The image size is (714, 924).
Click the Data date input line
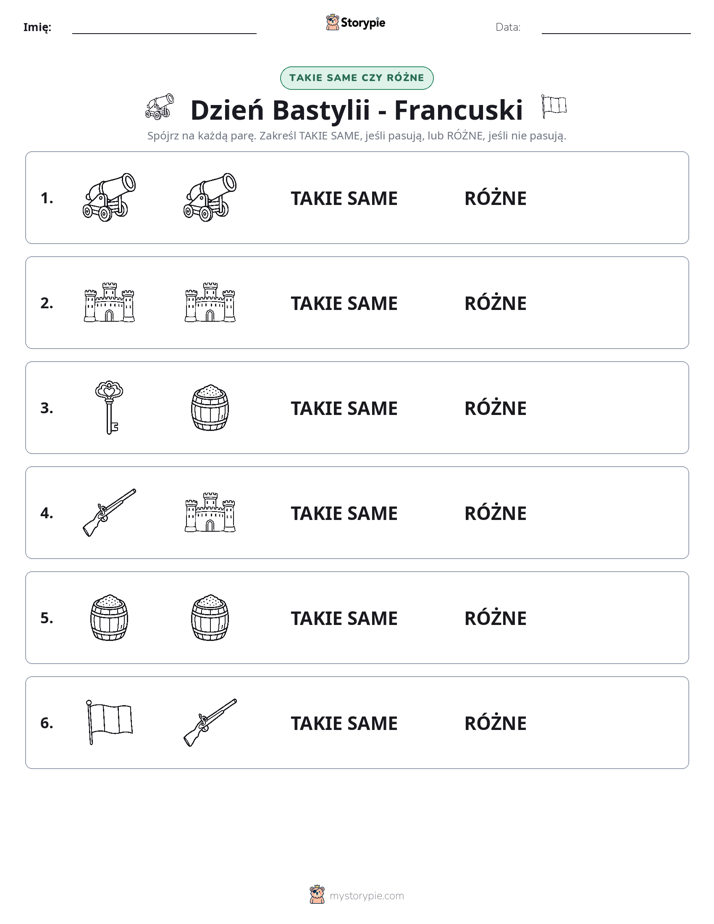click(616, 28)
